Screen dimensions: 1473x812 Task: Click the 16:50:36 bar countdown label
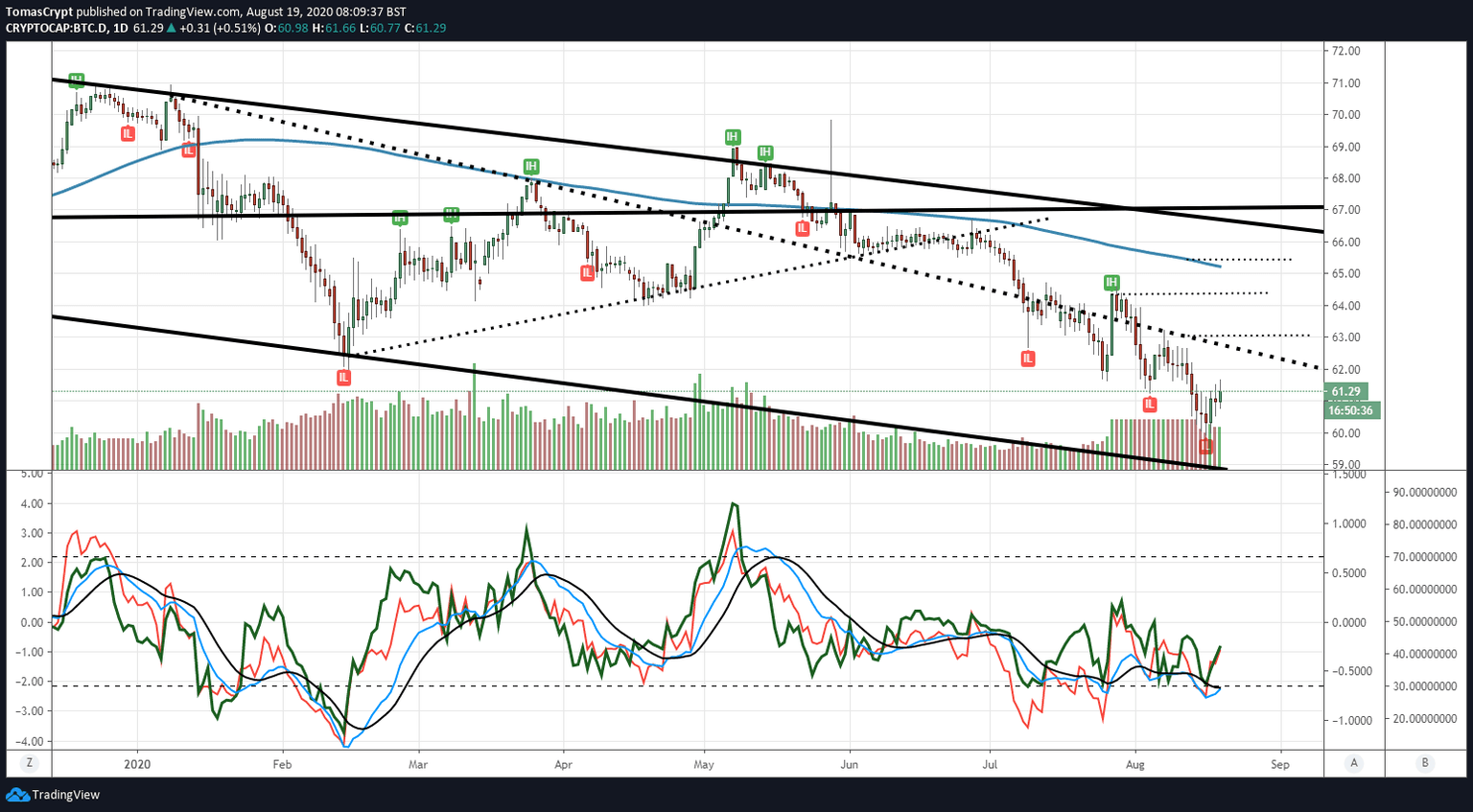tap(1350, 410)
